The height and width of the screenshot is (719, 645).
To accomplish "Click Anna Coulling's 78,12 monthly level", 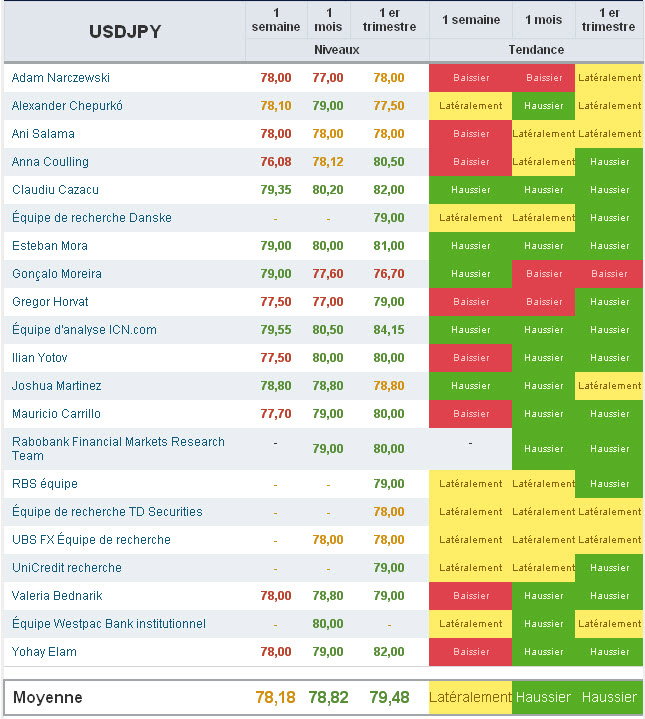I will coord(328,161).
